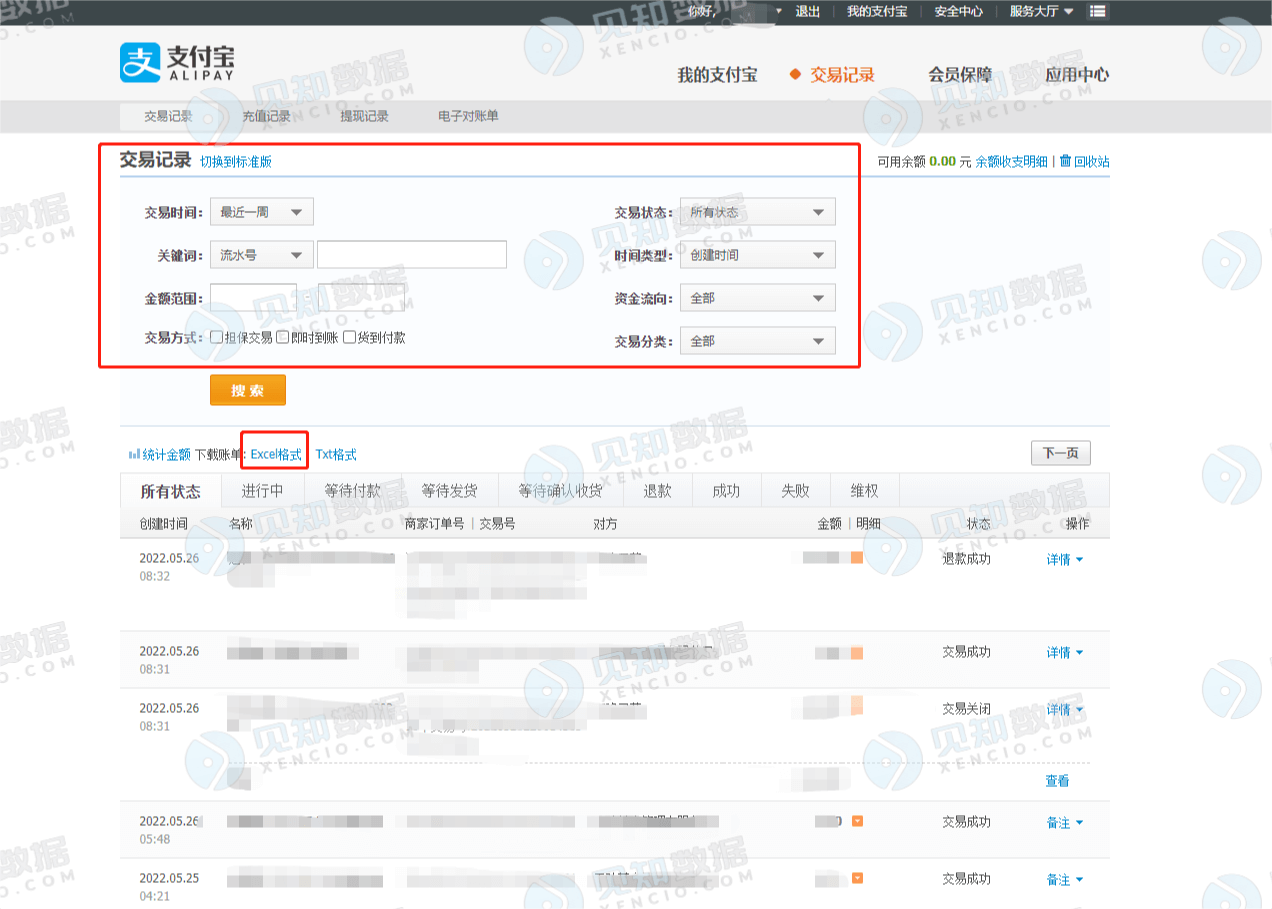Open 应用中心 main nav item
Image resolution: width=1272 pixels, height=909 pixels.
[1077, 75]
